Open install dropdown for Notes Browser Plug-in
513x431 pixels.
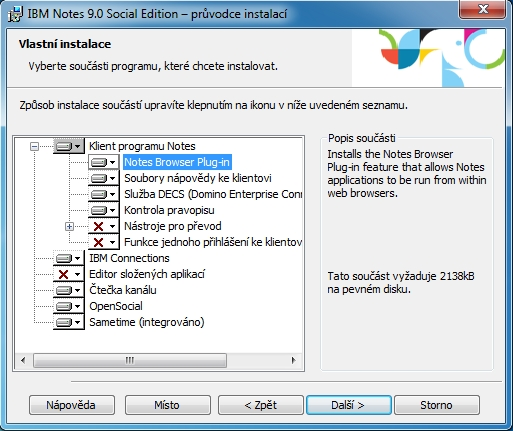click(104, 162)
